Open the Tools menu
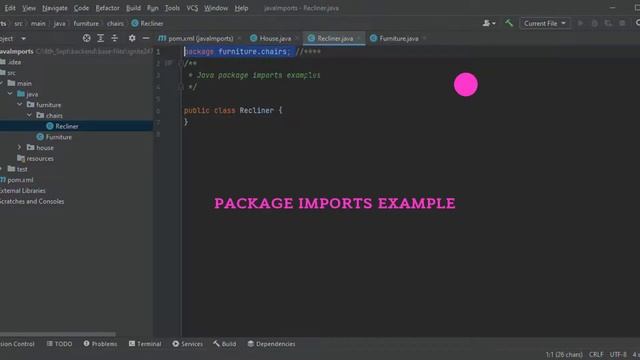This screenshot has width=640, height=360. 172,8
